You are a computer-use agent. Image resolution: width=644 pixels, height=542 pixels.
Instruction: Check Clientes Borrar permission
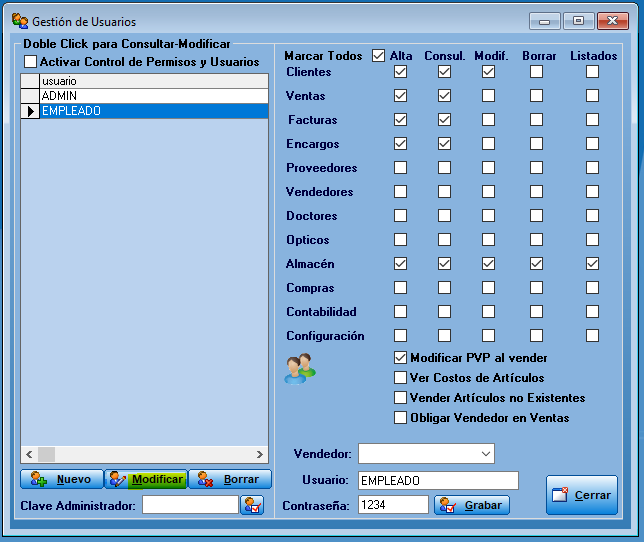(x=536, y=72)
